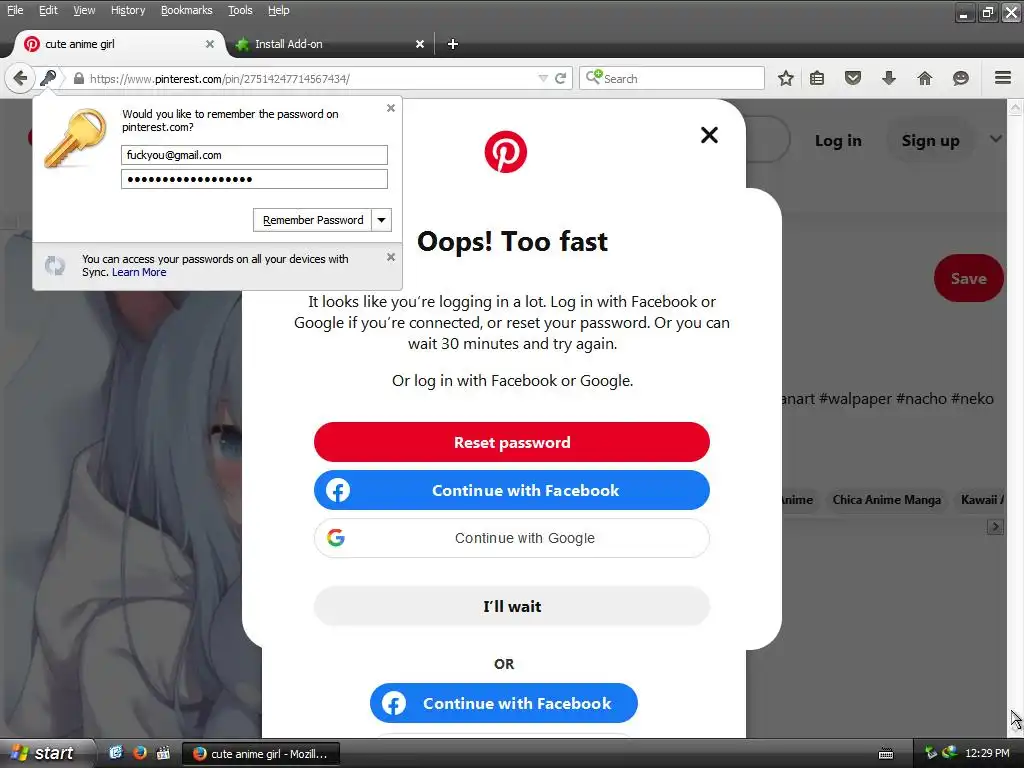Click the Internet Explorer quick launch icon

tap(116, 752)
